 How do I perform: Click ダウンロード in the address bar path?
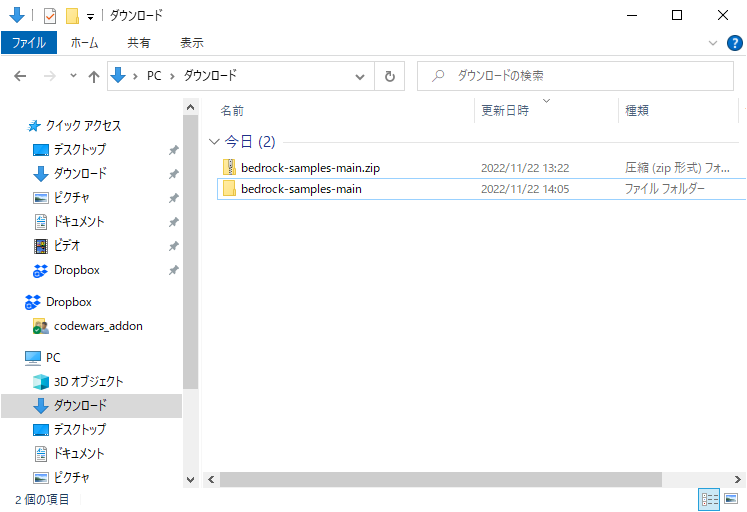pyautogui.click(x=210, y=76)
